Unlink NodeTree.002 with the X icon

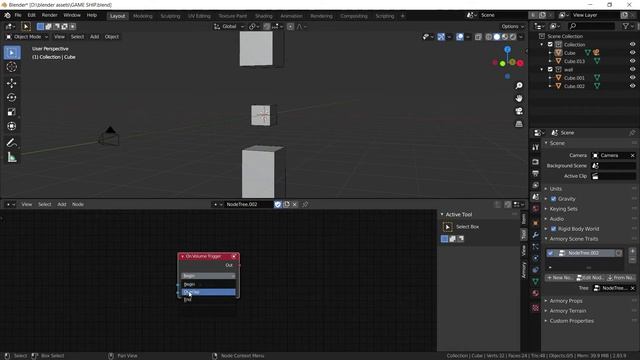[295, 204]
